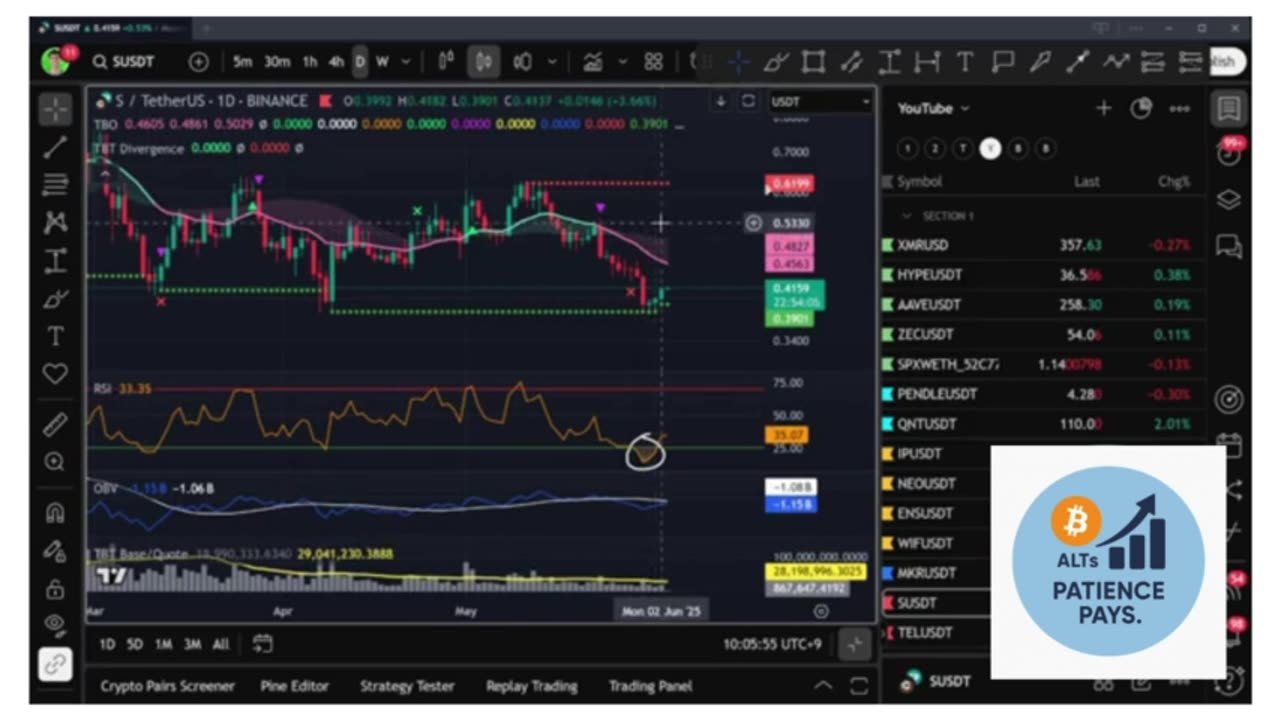
Task: Select the forecasting and measurement tools
Action: pyautogui.click(x=56, y=261)
